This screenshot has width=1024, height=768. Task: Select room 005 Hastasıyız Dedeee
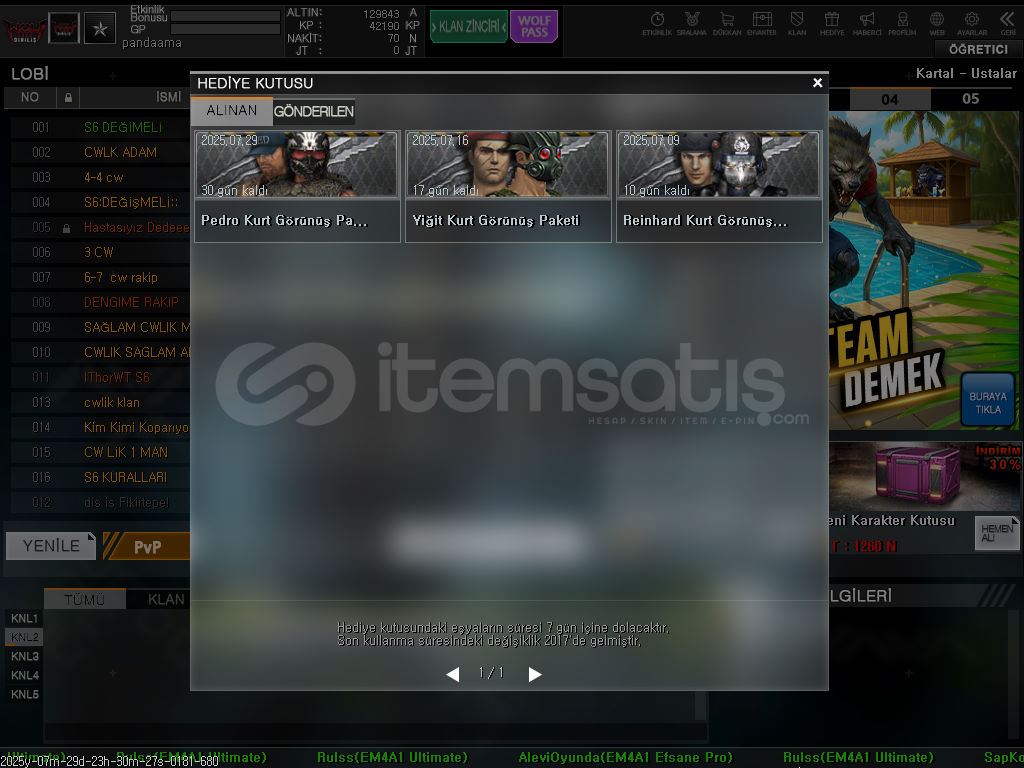tap(100, 227)
